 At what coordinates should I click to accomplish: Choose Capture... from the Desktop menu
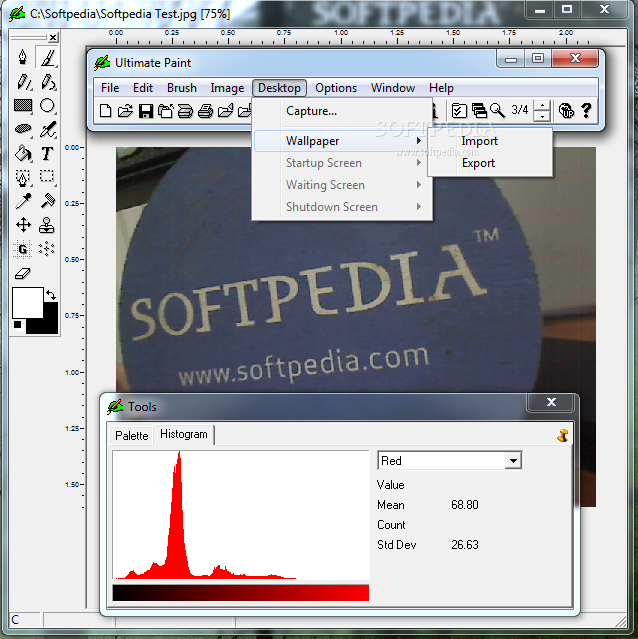point(342,111)
